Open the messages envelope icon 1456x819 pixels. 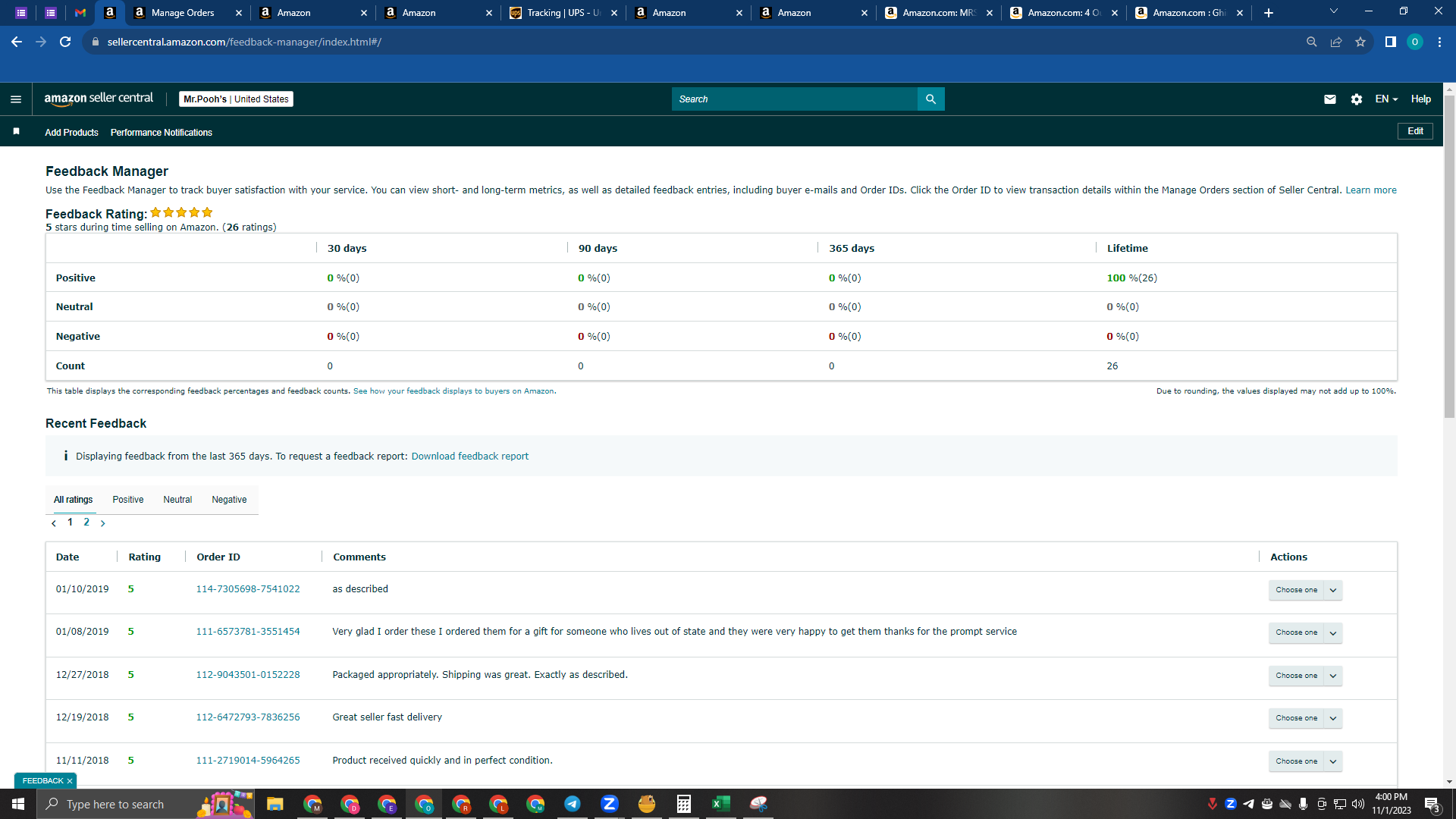[1330, 99]
